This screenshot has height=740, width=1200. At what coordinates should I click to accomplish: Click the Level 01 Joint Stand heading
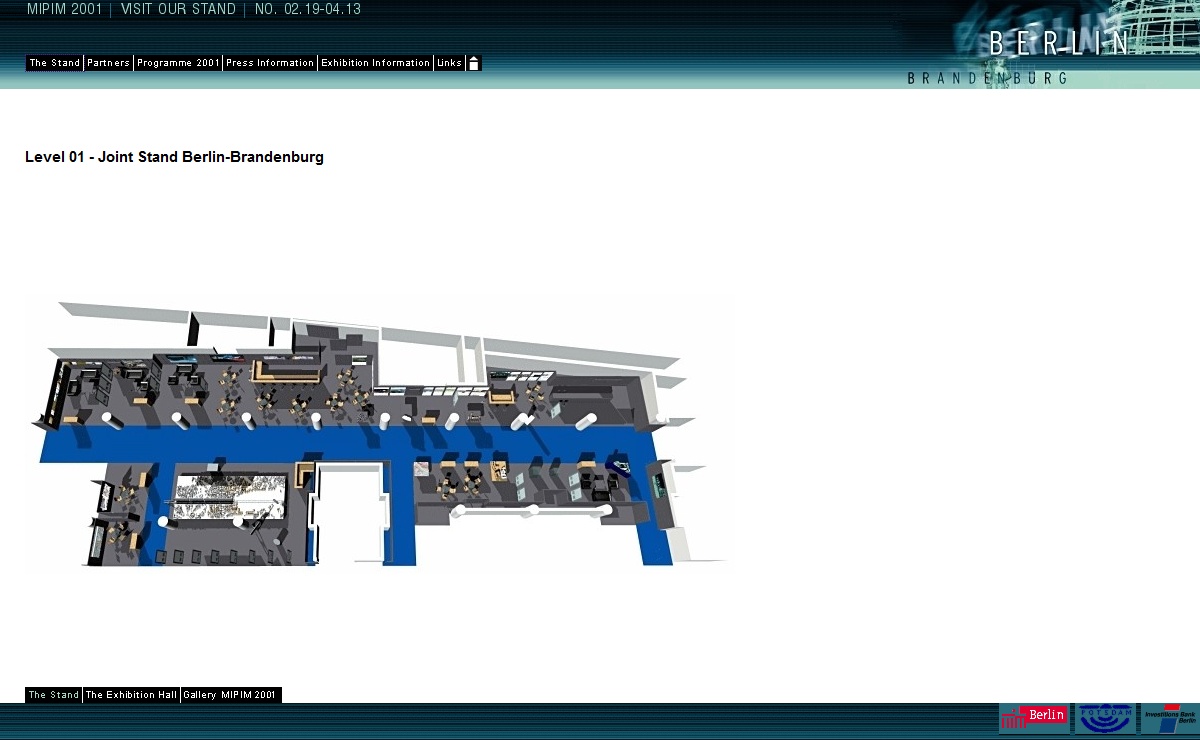[x=174, y=157]
